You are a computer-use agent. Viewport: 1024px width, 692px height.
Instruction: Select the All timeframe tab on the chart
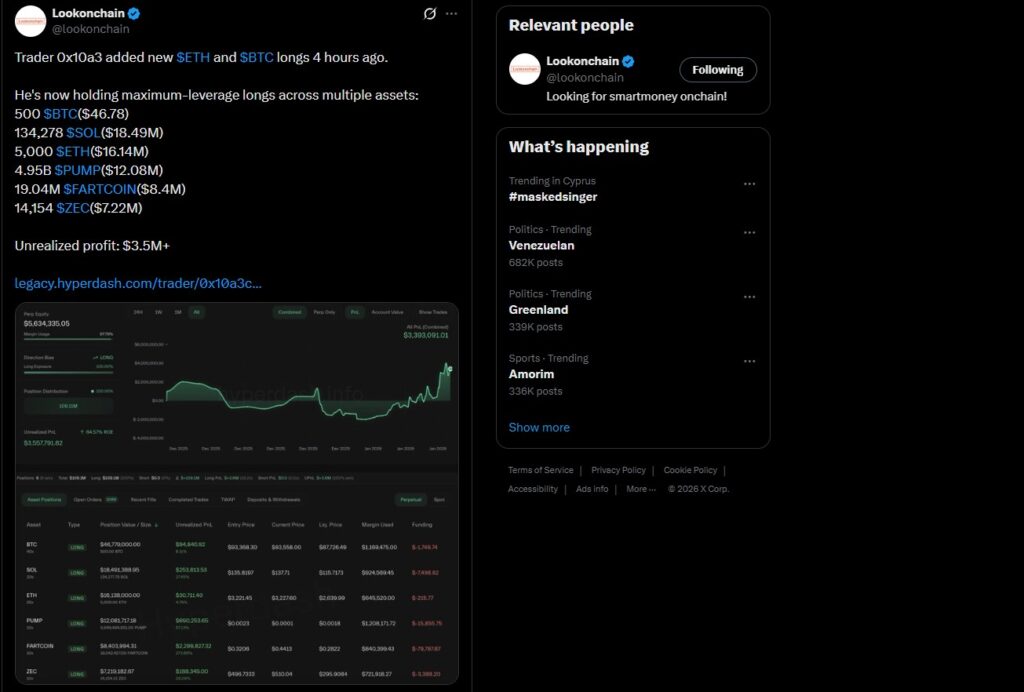196,311
